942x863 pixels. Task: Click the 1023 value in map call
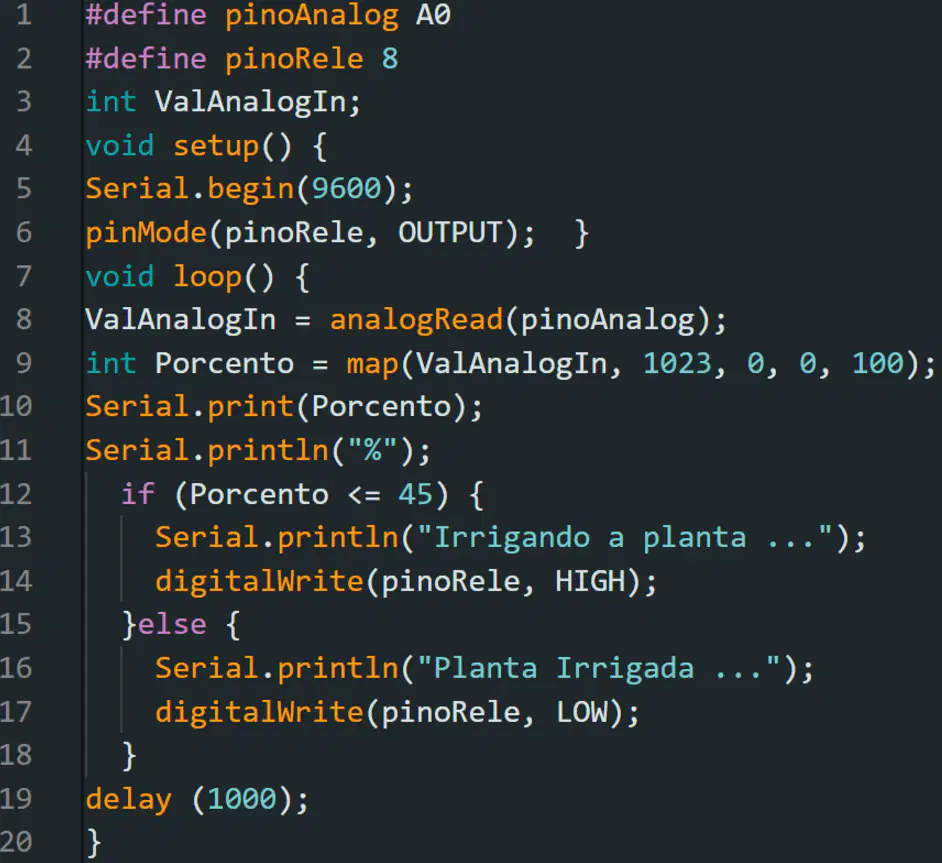pos(677,363)
